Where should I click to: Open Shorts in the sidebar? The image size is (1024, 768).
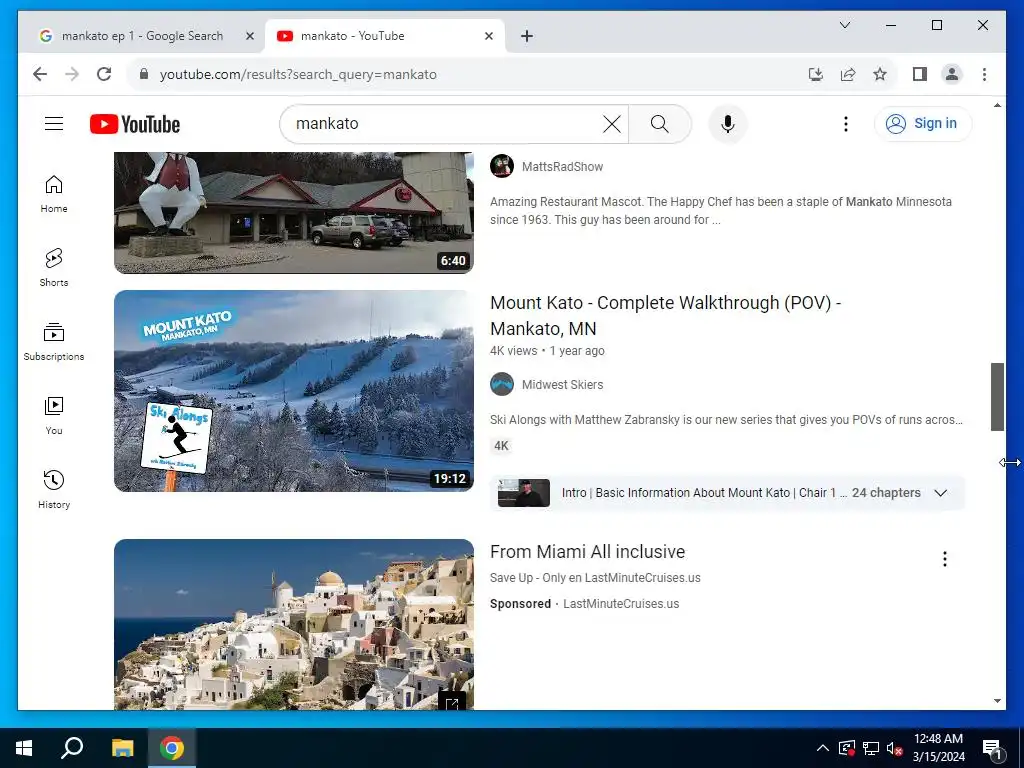(x=54, y=268)
